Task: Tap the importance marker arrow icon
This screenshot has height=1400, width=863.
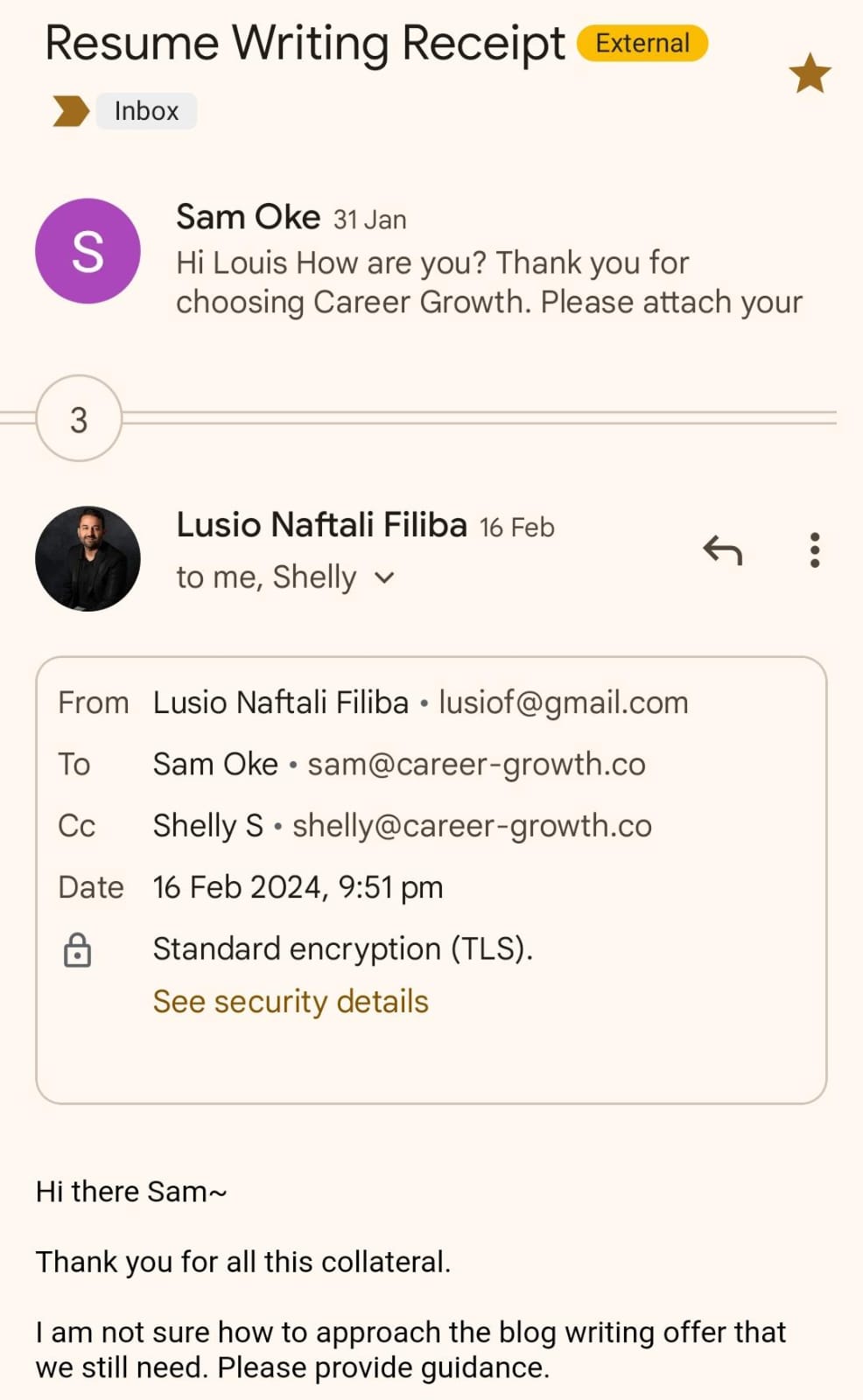Action: (71, 111)
